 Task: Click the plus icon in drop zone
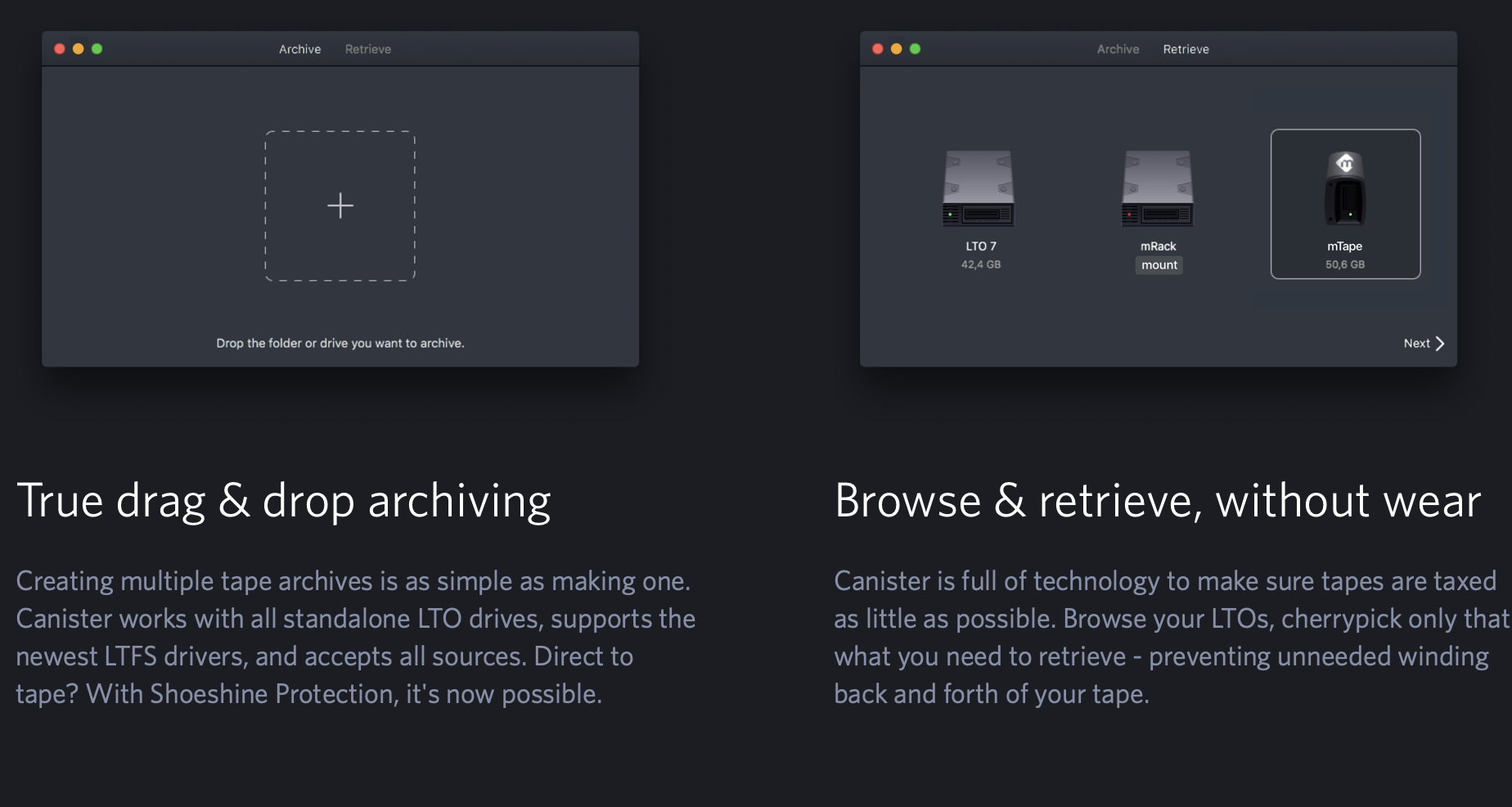340,205
